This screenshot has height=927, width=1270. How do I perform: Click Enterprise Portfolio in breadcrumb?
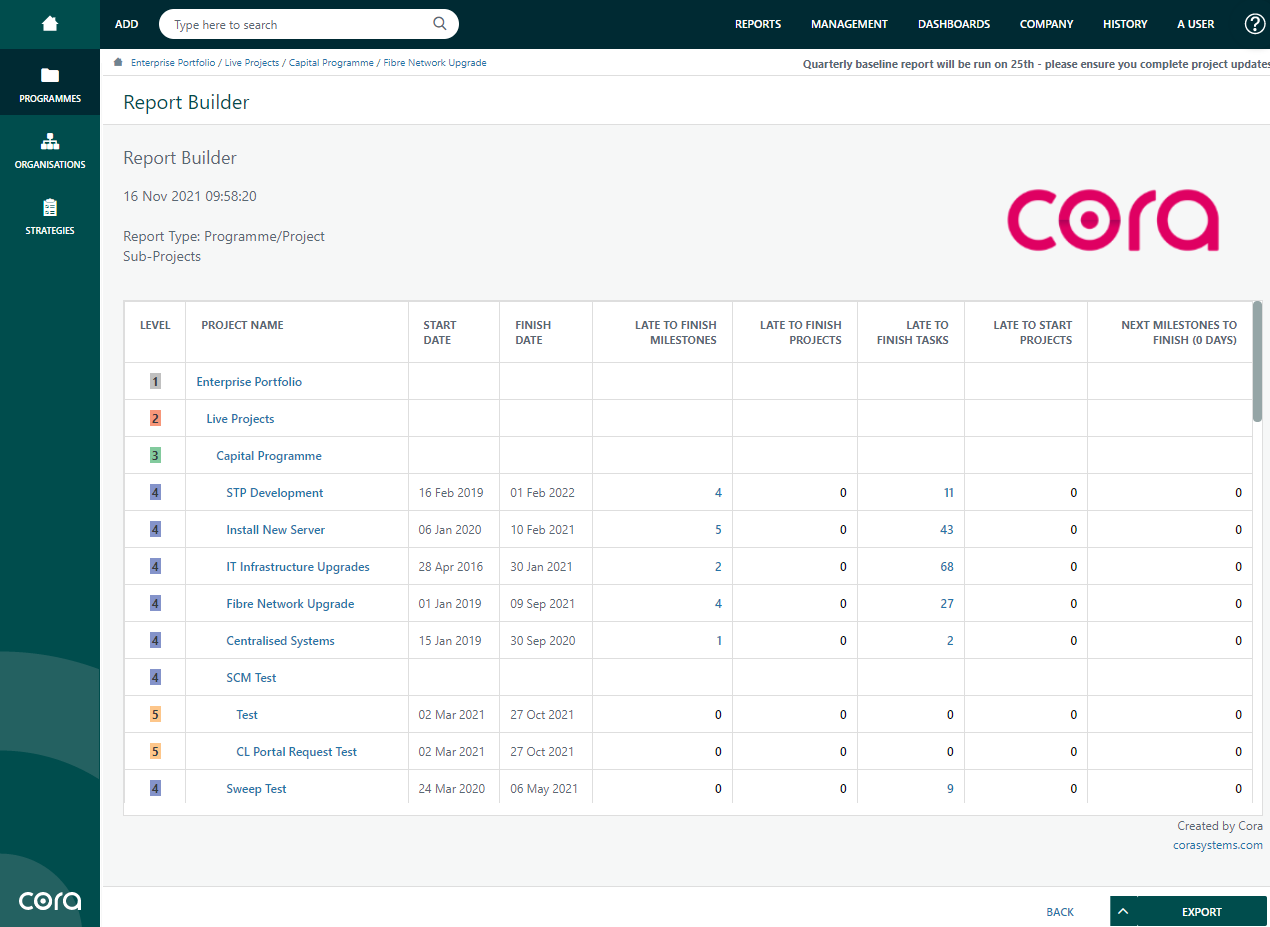[173, 62]
